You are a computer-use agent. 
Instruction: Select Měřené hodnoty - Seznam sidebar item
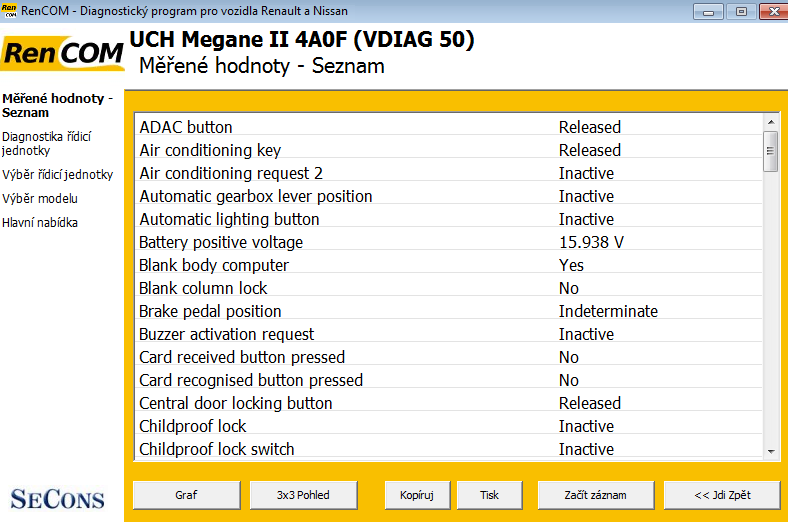point(57,106)
